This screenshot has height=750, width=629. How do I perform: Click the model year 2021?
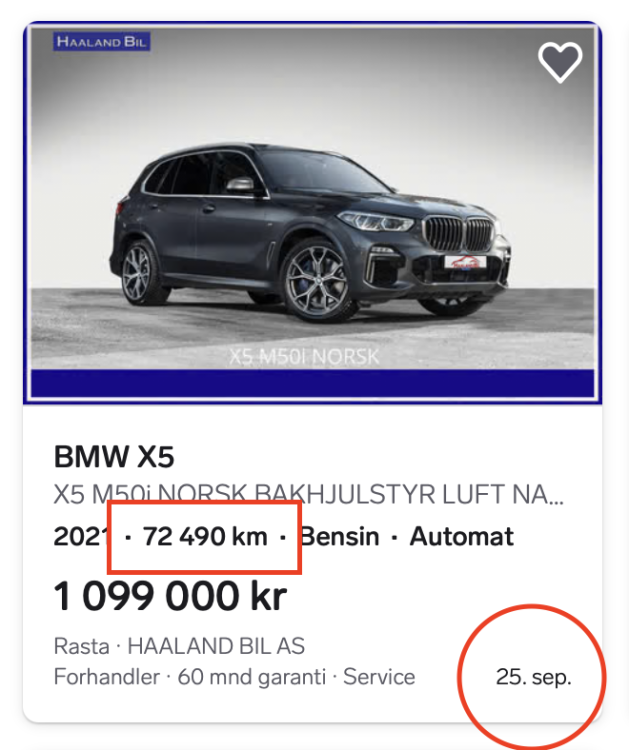[80, 537]
